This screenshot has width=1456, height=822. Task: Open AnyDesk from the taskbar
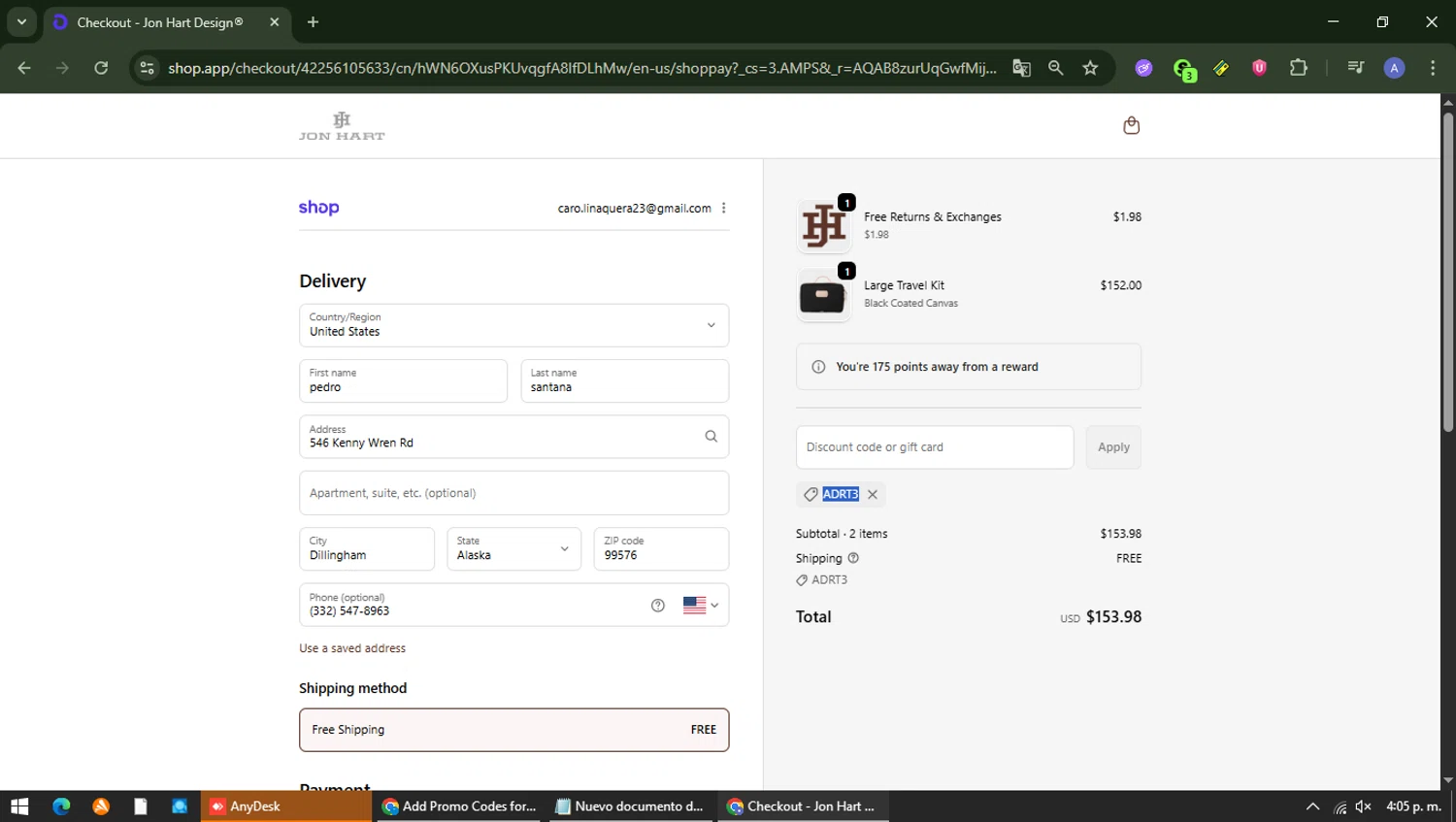point(286,806)
